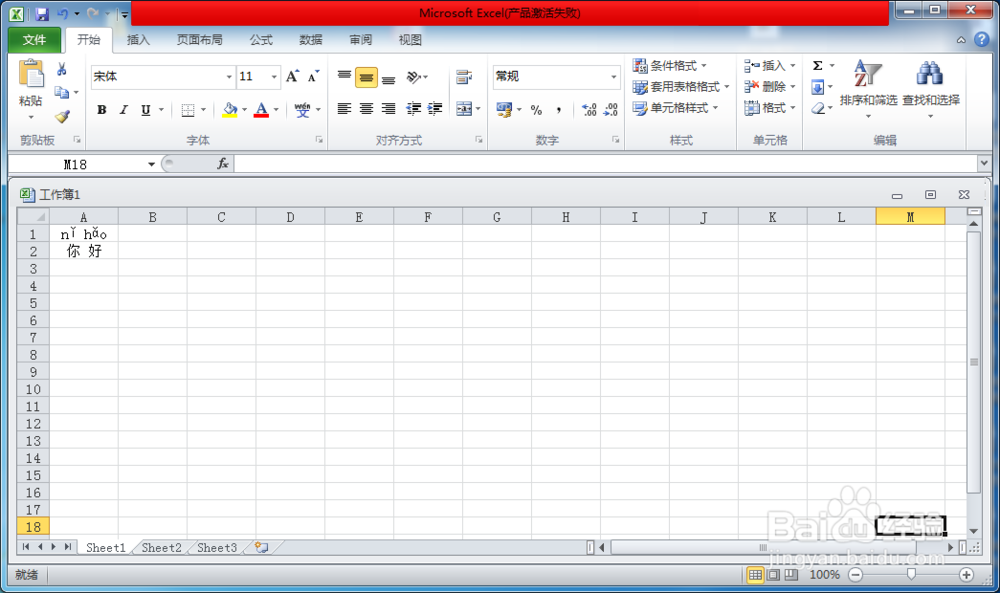Click the wén phonetic guide icon
Image resolution: width=1000 pixels, height=593 pixels.
point(302,110)
